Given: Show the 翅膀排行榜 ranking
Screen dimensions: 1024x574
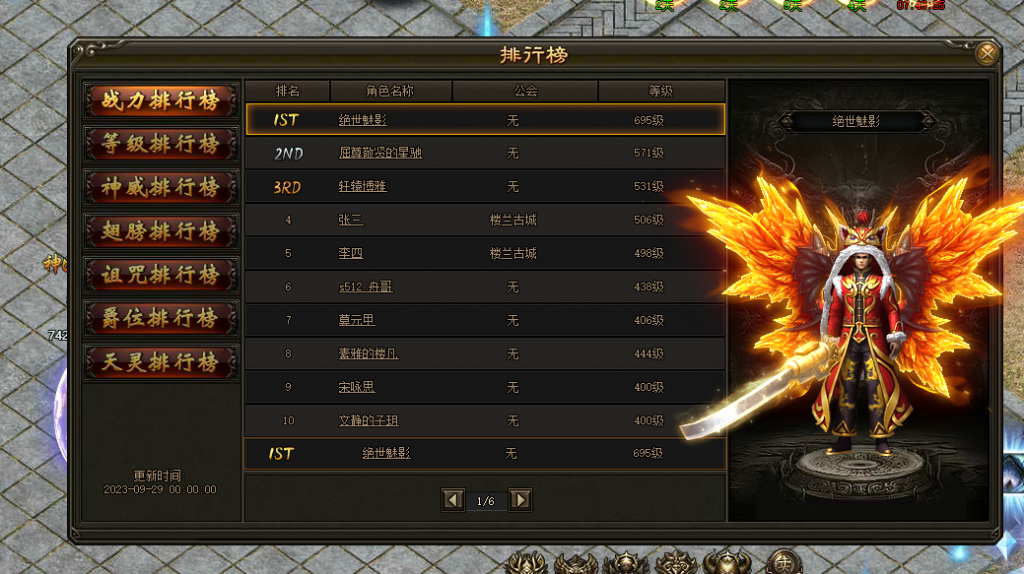Looking at the screenshot, I should coord(161,231).
